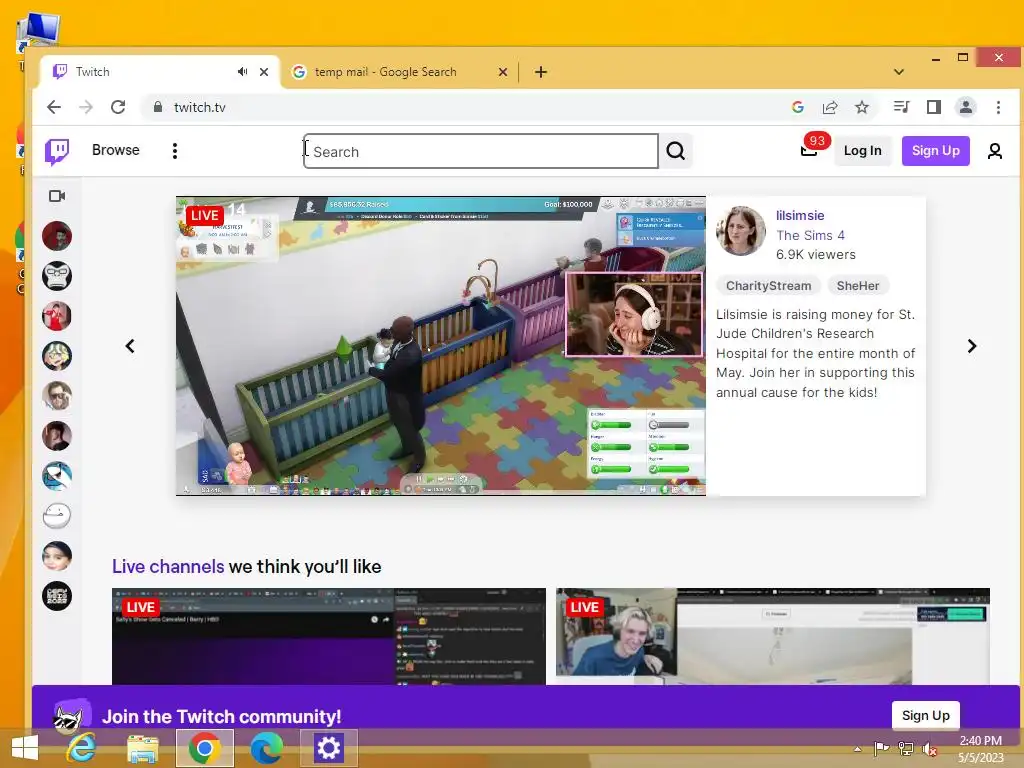Share this page icon in address bar
Image resolution: width=1024 pixels, height=768 pixels.
830,107
